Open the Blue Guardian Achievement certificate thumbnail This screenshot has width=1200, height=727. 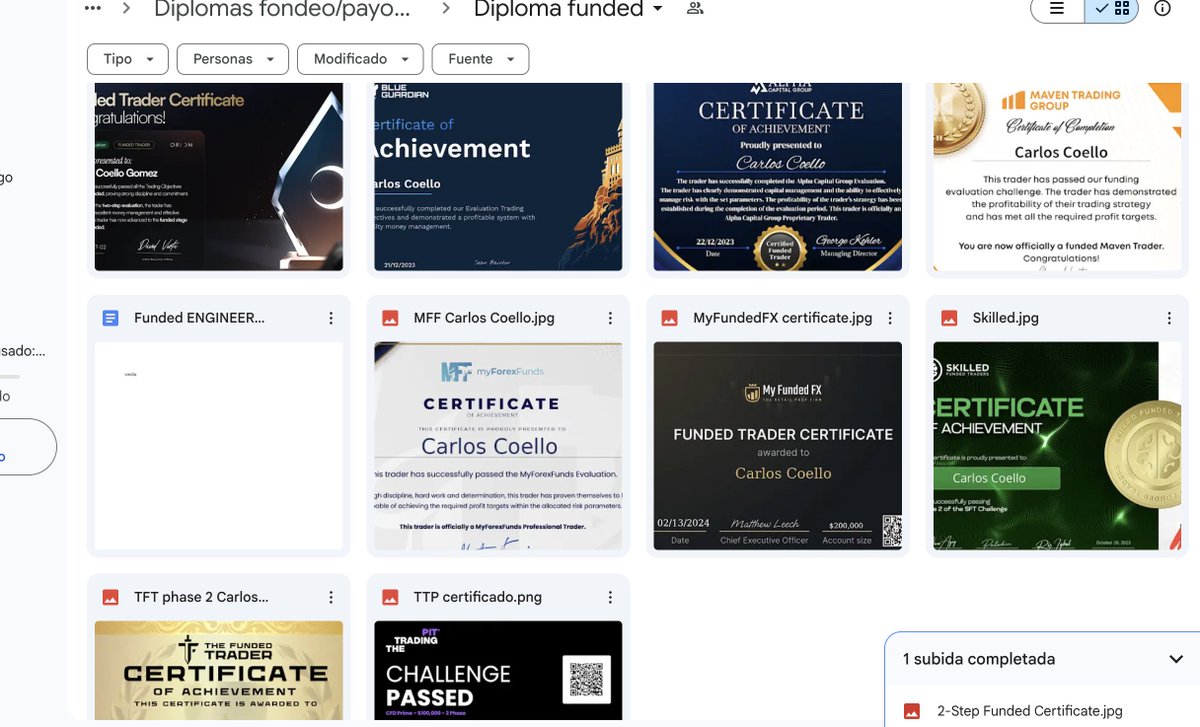pos(498,178)
